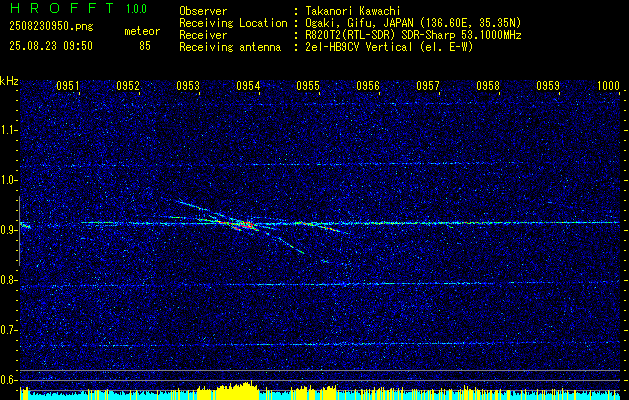Click the Receiving Location label

pos(233,23)
